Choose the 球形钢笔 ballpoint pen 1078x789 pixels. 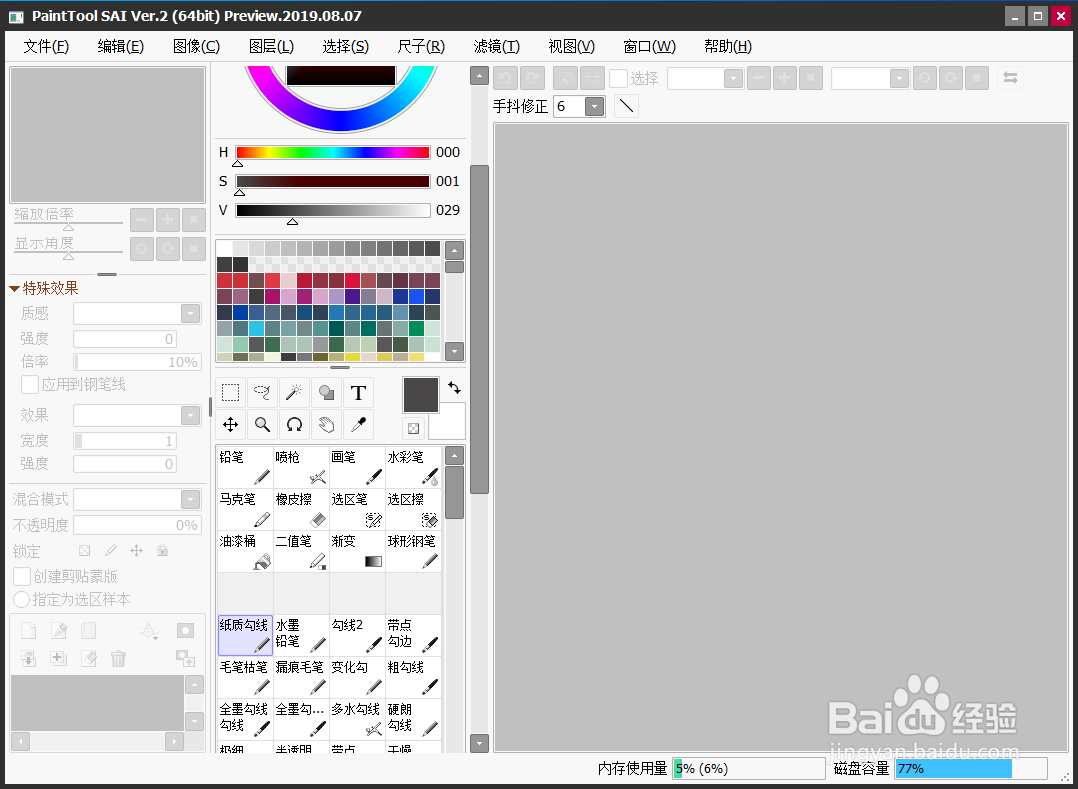[413, 552]
